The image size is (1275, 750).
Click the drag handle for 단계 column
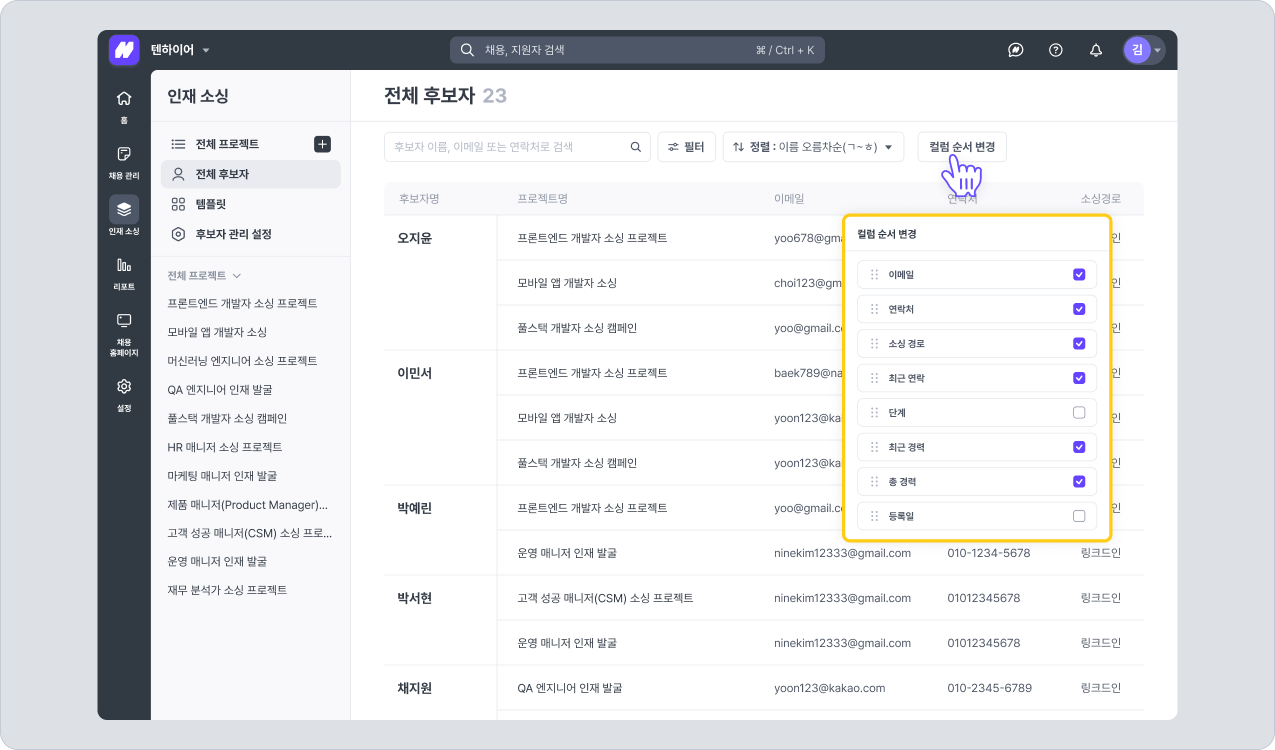[874, 412]
